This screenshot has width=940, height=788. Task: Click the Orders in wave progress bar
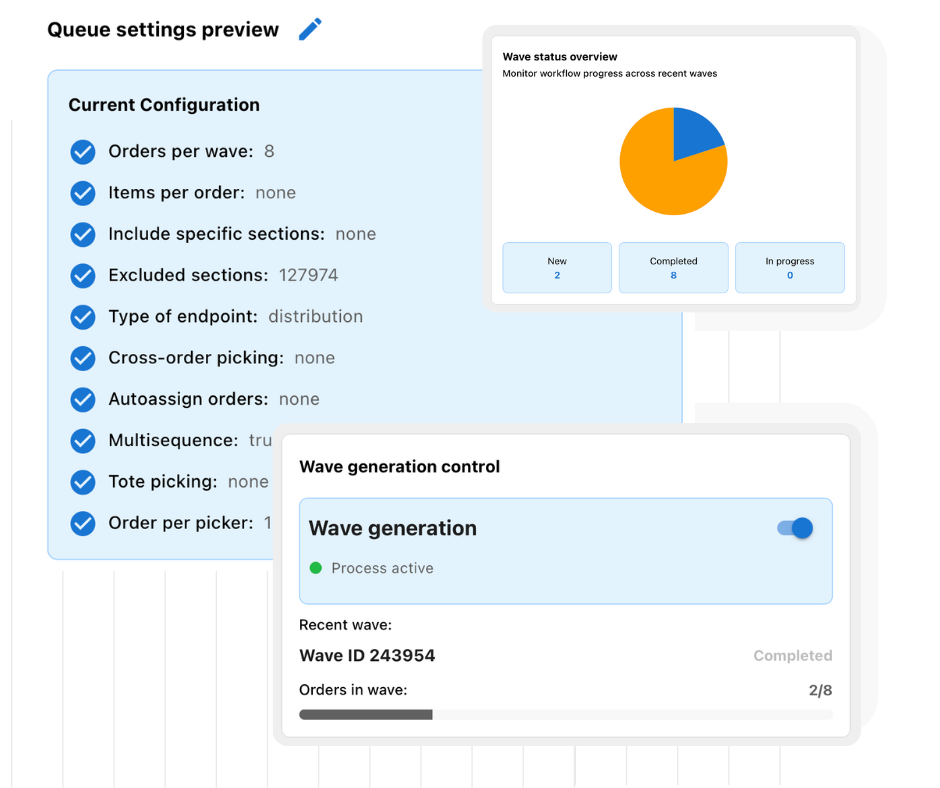pos(565,715)
